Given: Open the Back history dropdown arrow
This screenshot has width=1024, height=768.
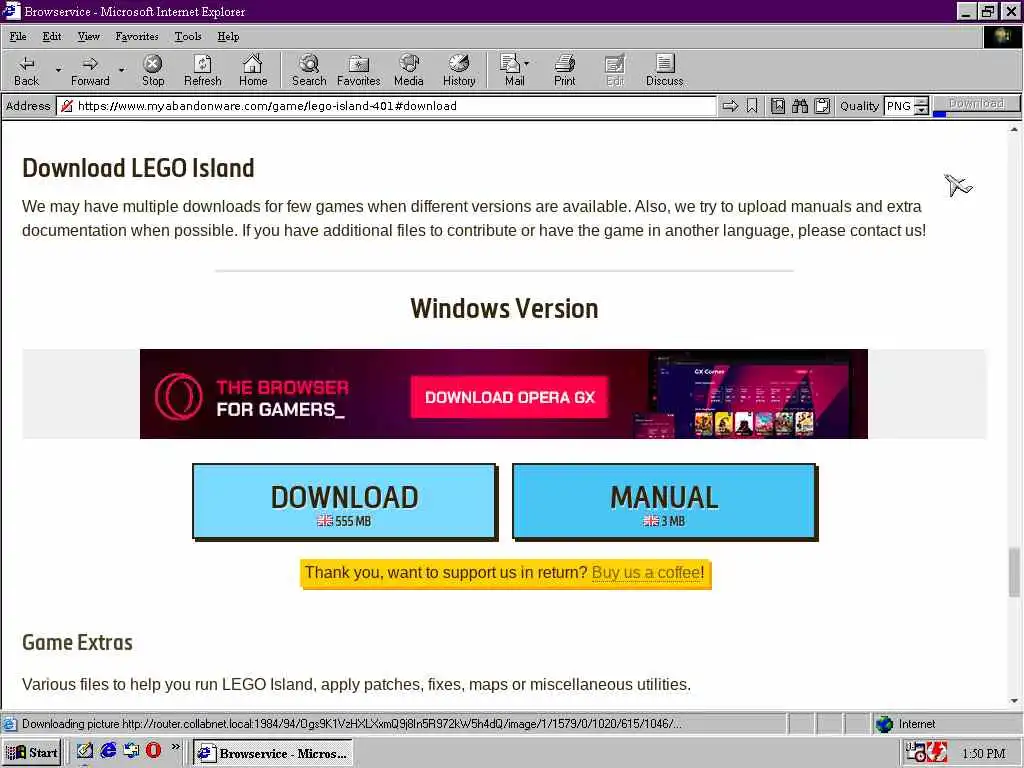Looking at the screenshot, I should [58, 69].
